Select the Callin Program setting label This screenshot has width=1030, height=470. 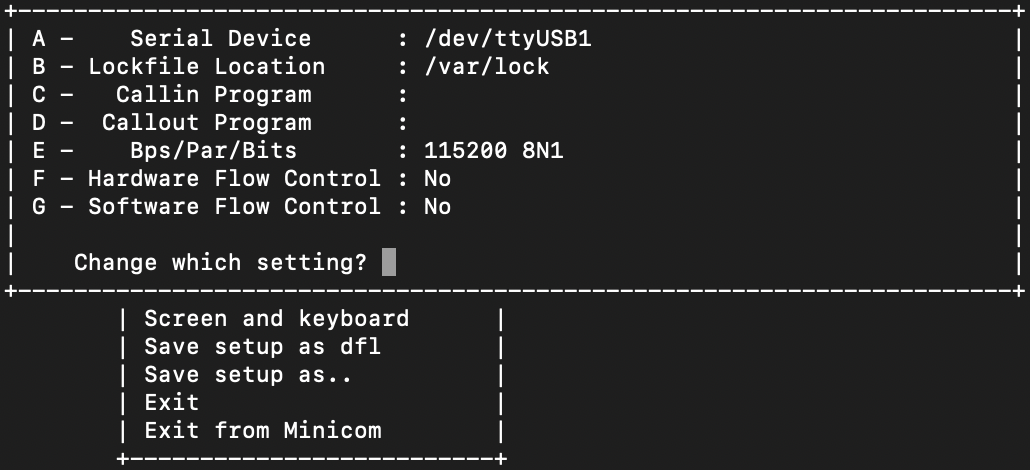(x=213, y=95)
